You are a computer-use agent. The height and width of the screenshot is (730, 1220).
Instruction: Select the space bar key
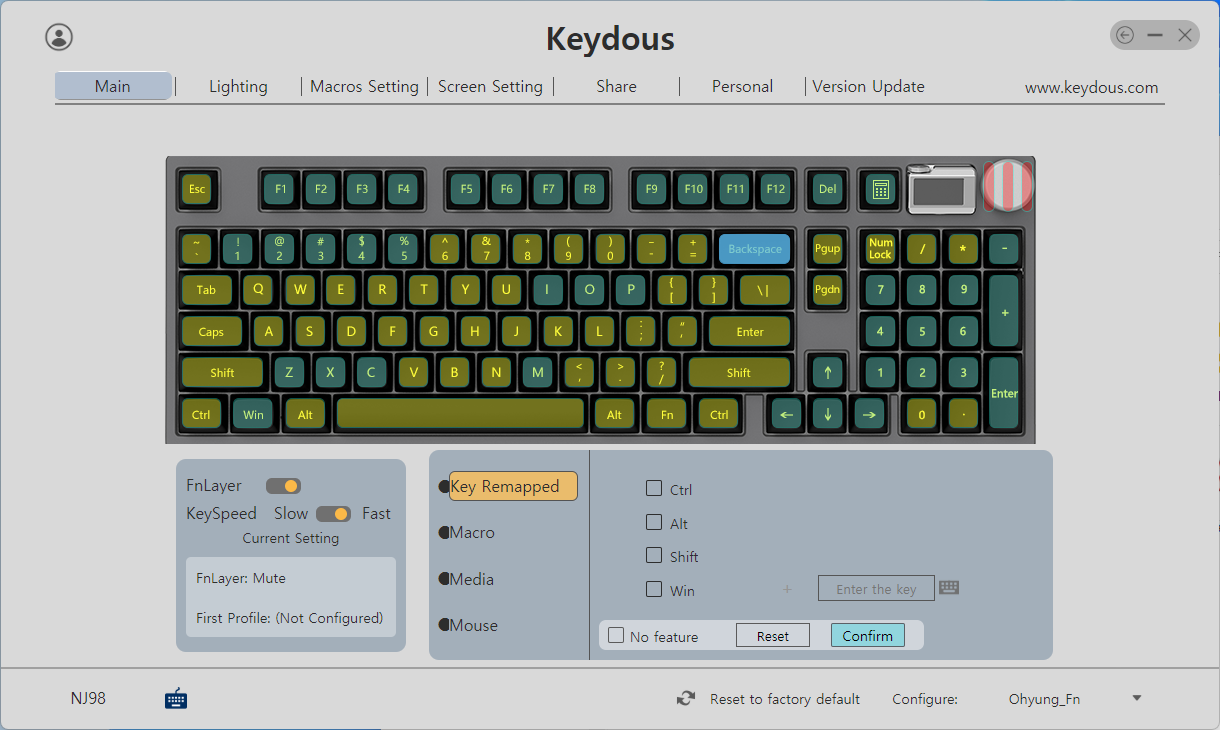tap(460, 414)
